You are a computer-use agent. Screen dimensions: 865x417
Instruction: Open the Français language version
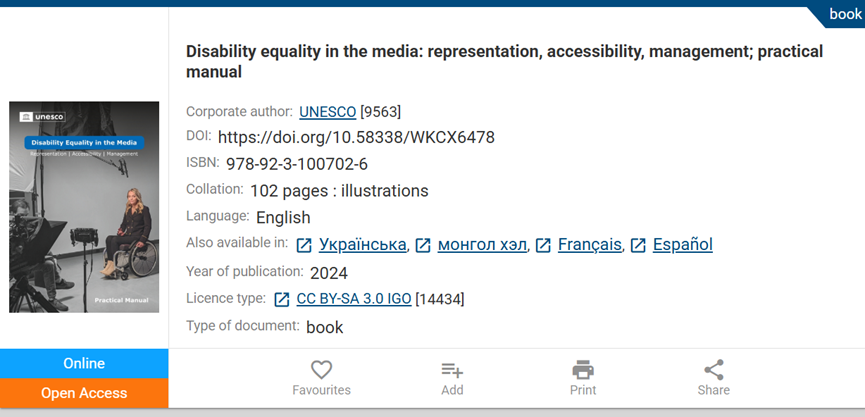590,245
